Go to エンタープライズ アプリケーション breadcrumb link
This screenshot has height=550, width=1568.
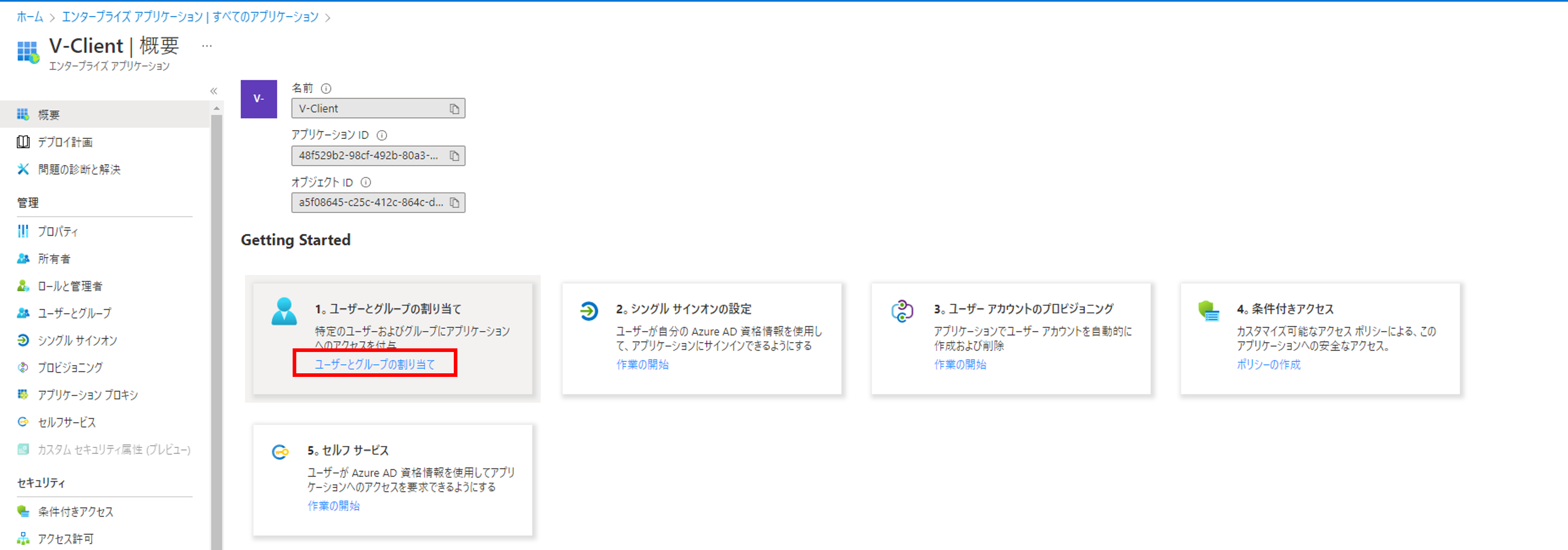[190, 17]
